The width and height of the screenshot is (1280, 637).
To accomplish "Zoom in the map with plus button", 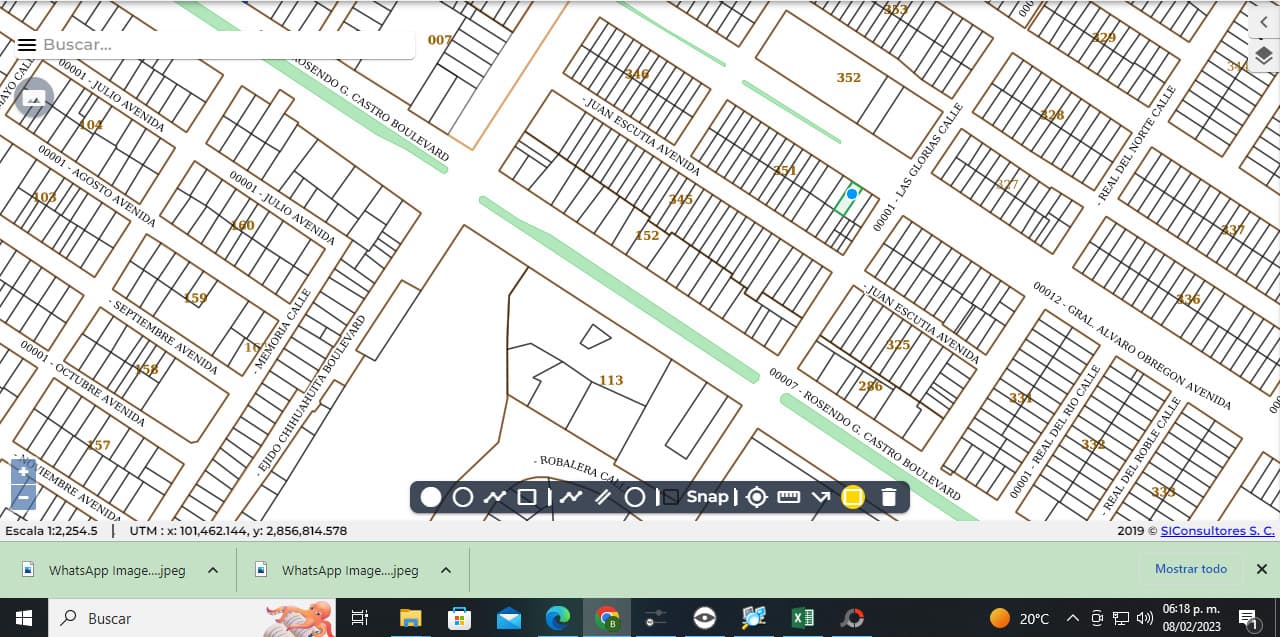I will click(24, 471).
